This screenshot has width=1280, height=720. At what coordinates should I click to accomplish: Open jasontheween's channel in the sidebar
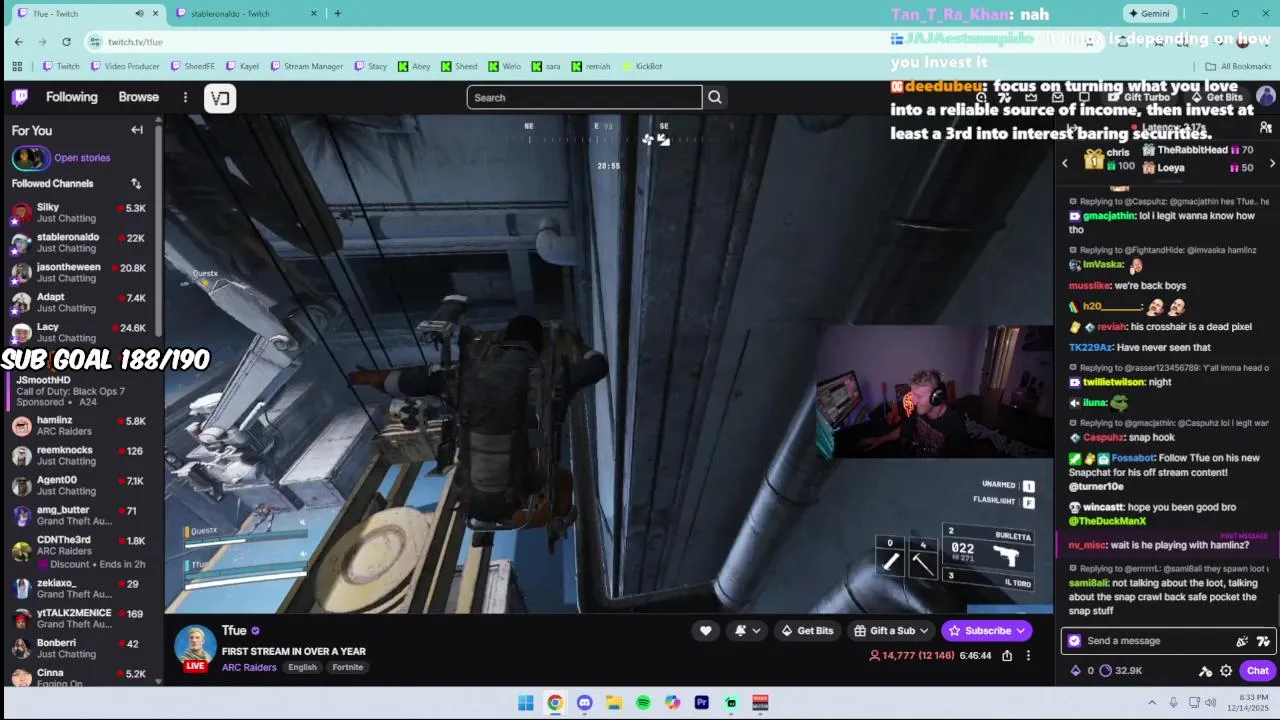pyautogui.click(x=80, y=273)
